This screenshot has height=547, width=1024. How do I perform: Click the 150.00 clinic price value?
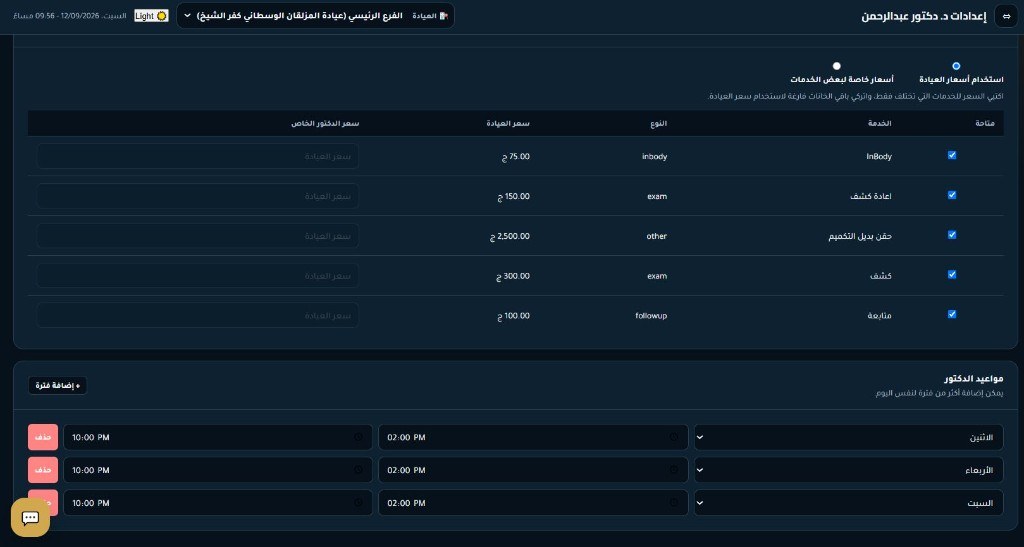(x=514, y=196)
